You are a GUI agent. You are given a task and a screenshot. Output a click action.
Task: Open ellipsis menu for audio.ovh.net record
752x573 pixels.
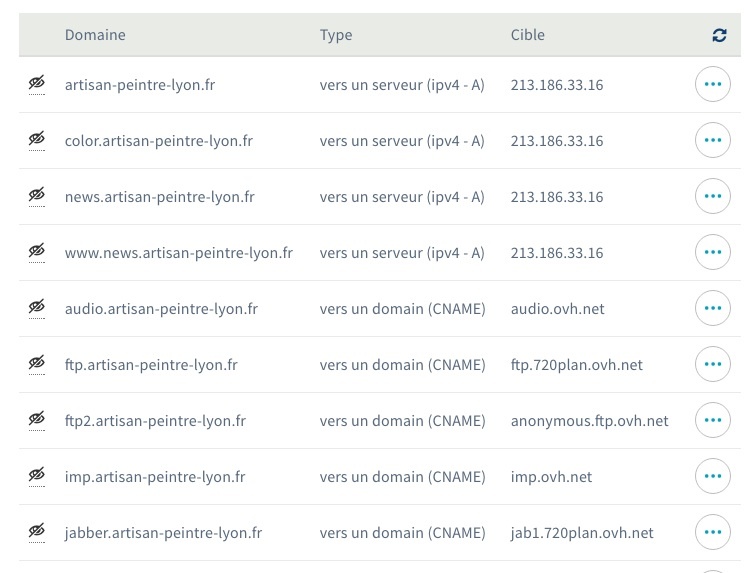click(712, 309)
